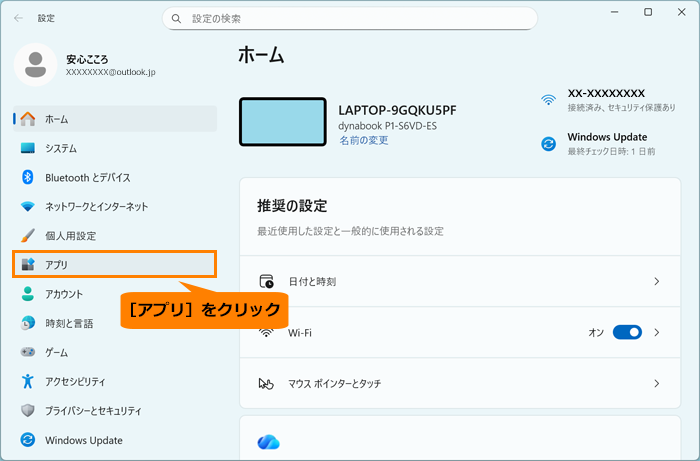Open アカウント in the sidebar

(x=64, y=294)
